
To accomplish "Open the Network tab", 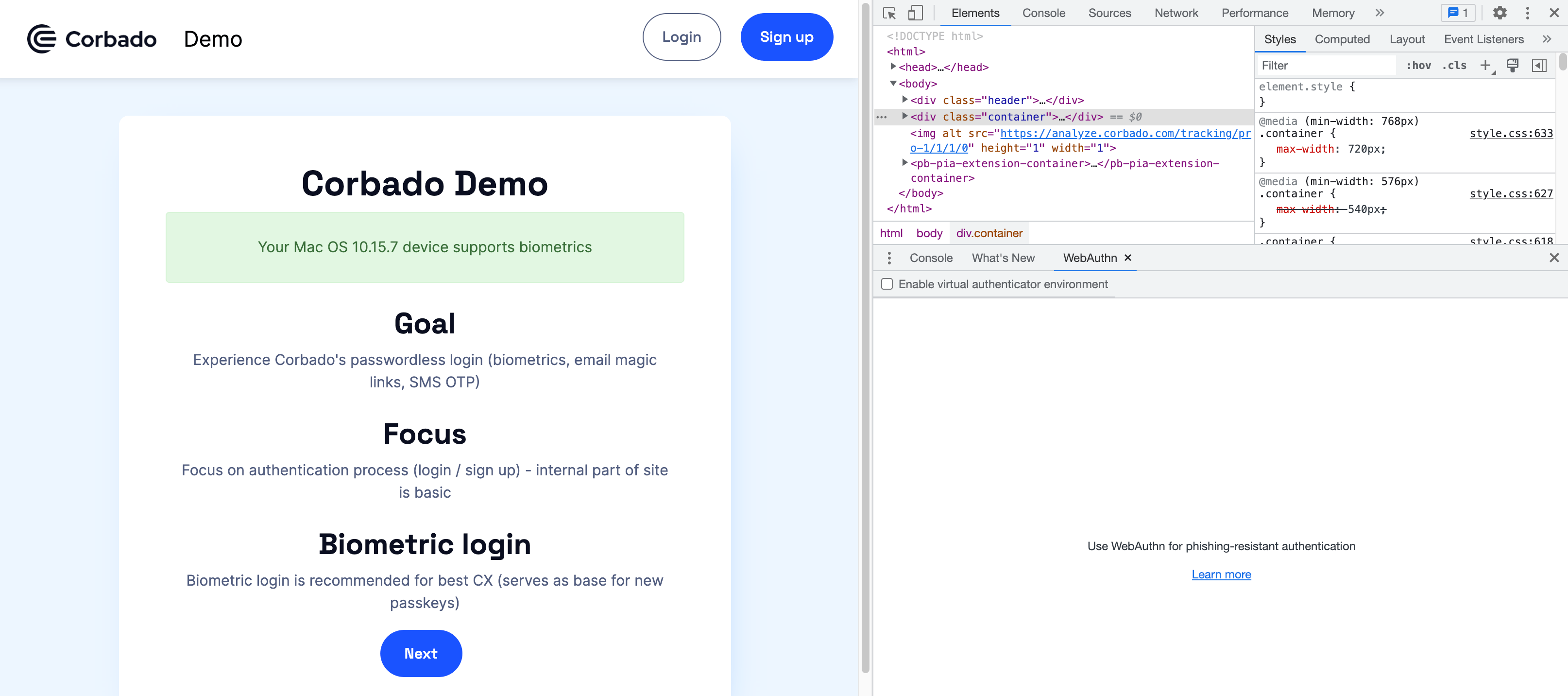I will click(x=1176, y=13).
